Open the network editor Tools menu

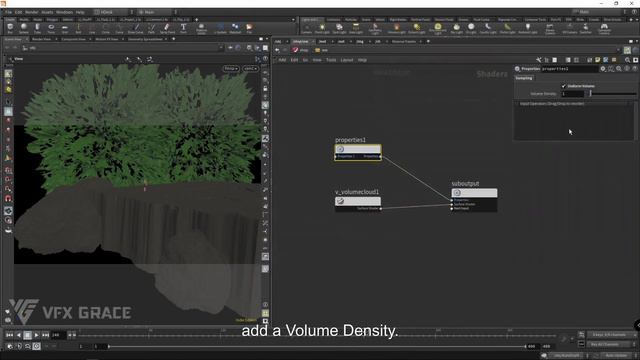pyautogui.click(x=331, y=60)
